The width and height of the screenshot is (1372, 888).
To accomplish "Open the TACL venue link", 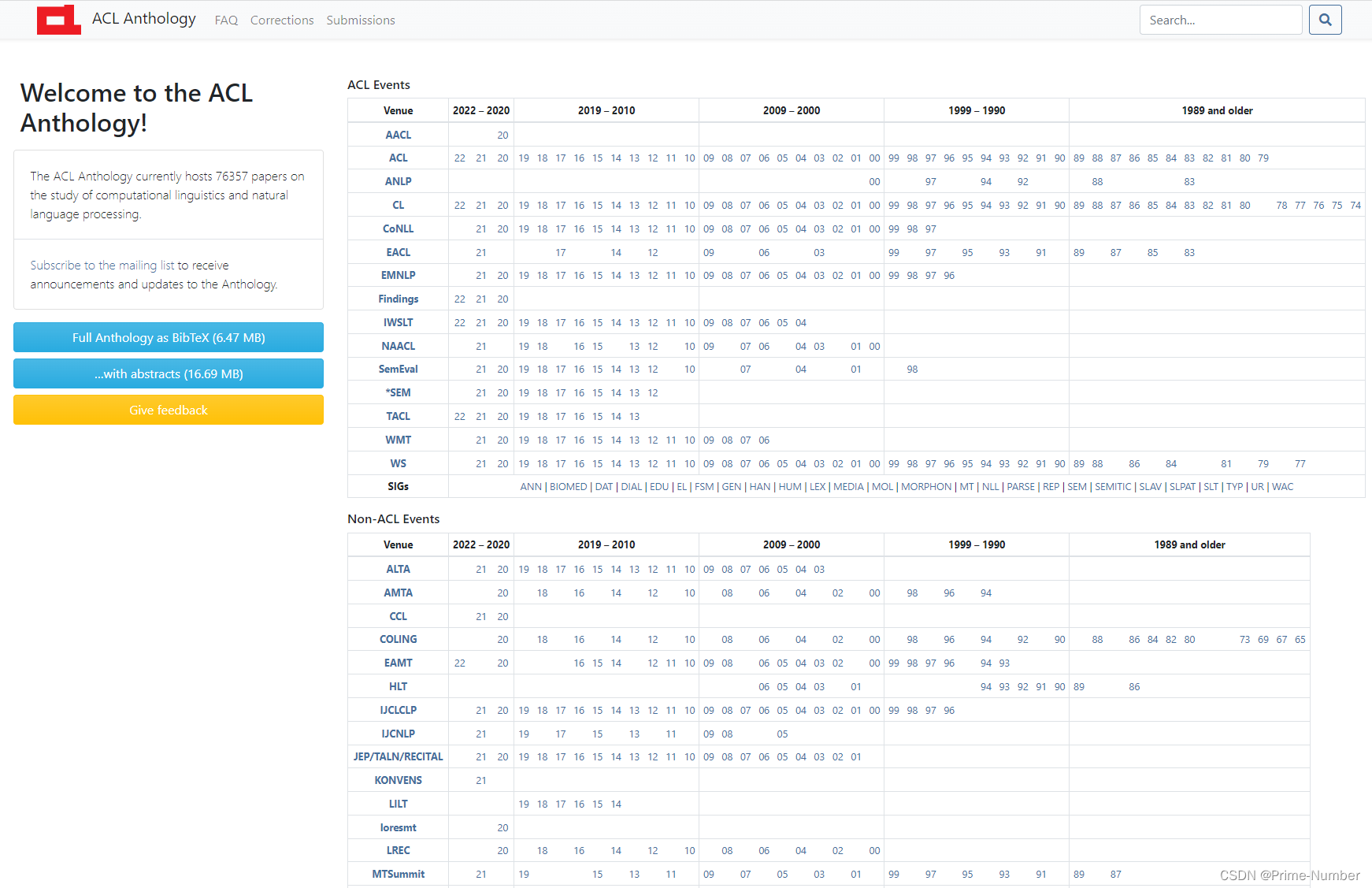I will pyautogui.click(x=399, y=416).
